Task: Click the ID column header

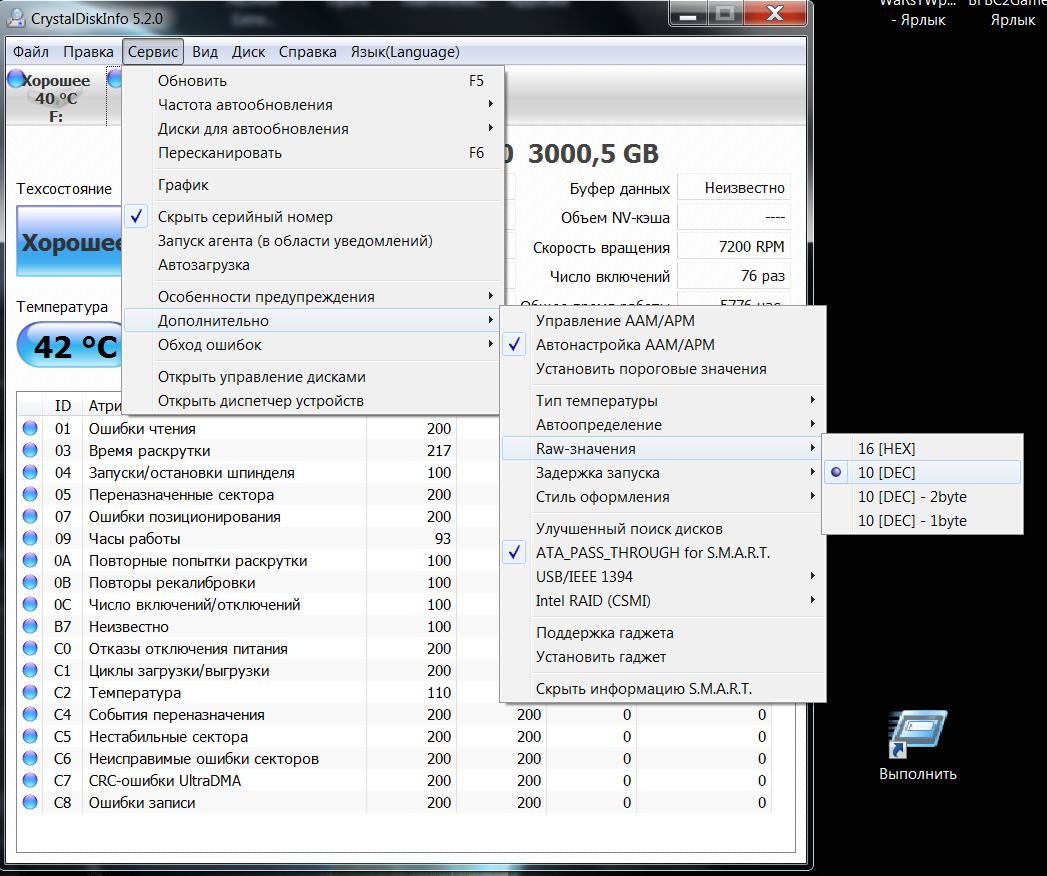Action: point(63,405)
